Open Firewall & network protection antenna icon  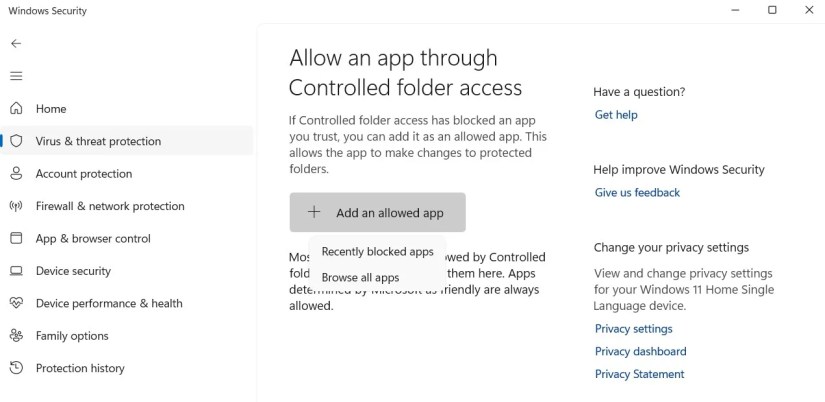[16, 206]
